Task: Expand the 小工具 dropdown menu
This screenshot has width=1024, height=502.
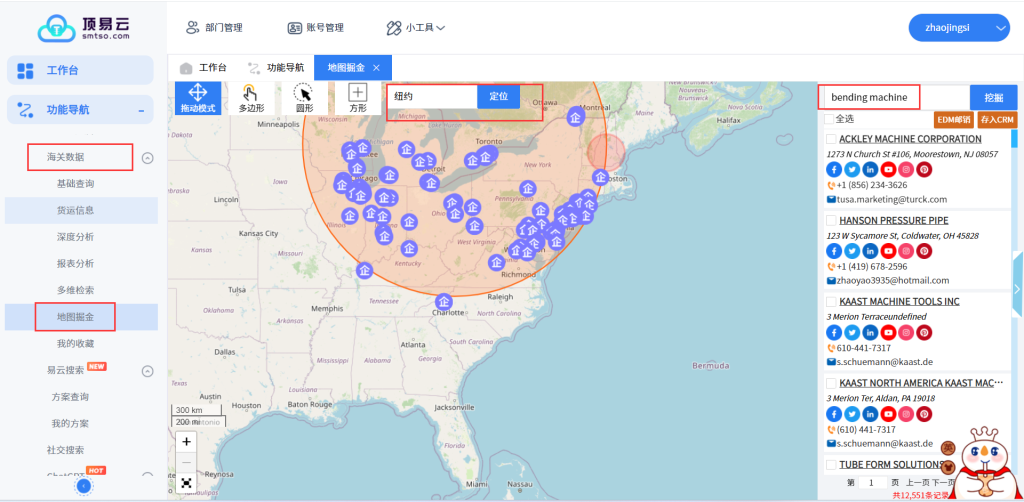Action: [415, 28]
